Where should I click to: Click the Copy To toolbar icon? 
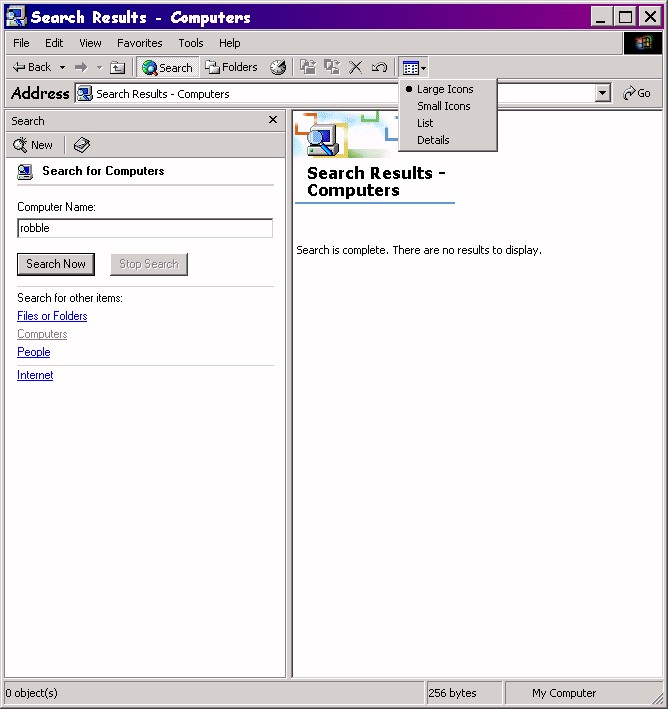click(x=332, y=67)
